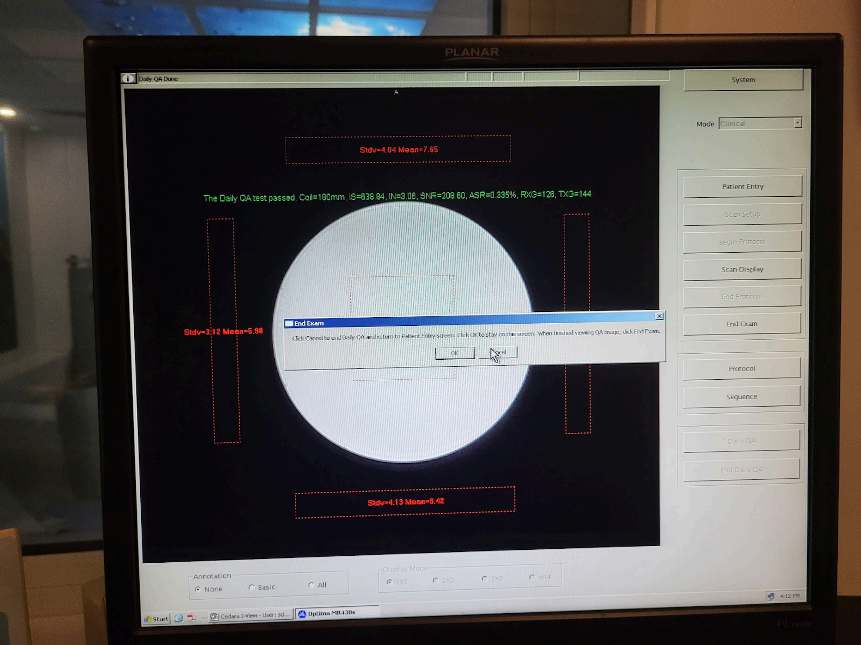Screen dimensions: 861x645
Task: Open the Internet Explorer quick launch icon
Action: pos(178,617)
